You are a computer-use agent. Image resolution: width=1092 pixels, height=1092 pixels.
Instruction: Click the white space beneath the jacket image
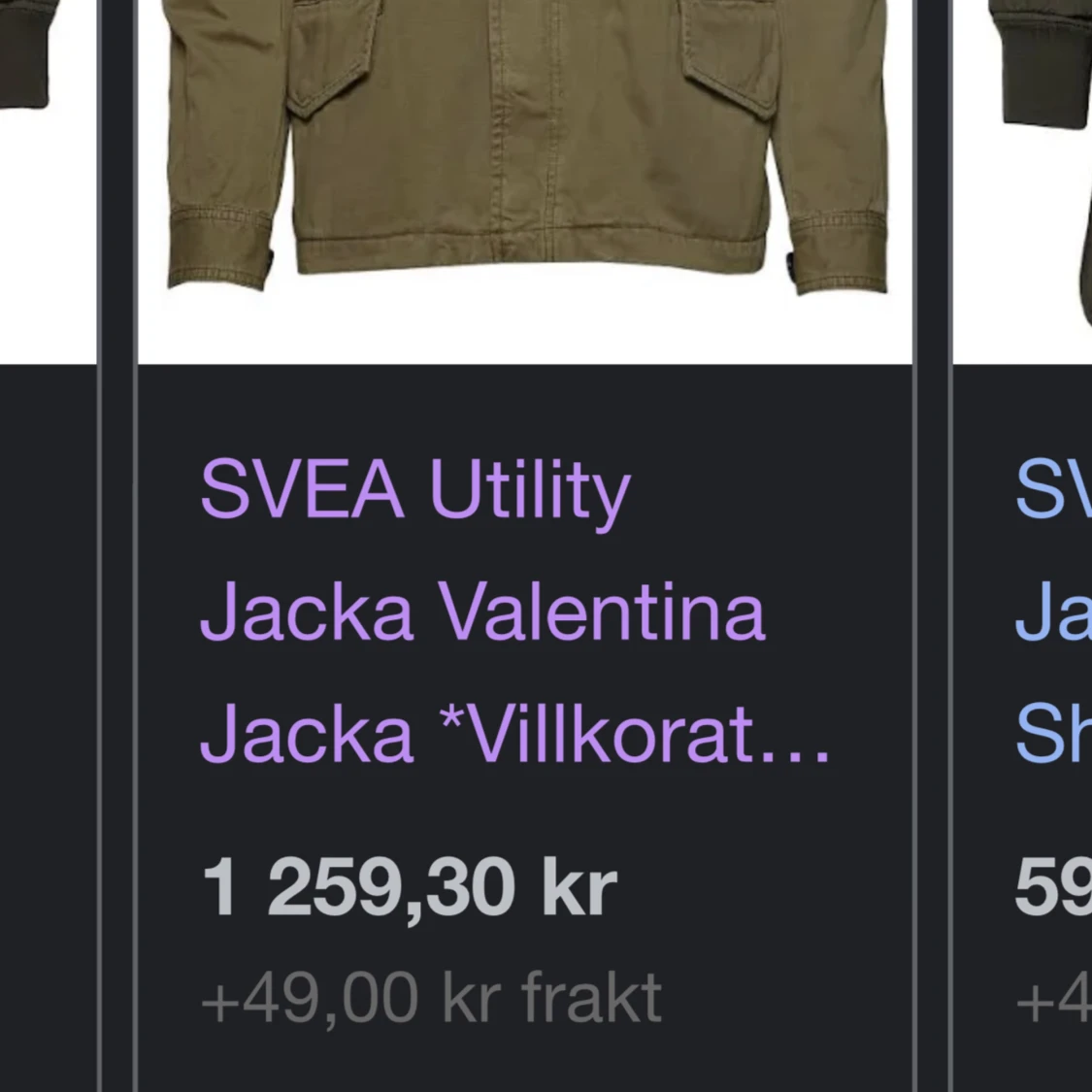point(525,329)
